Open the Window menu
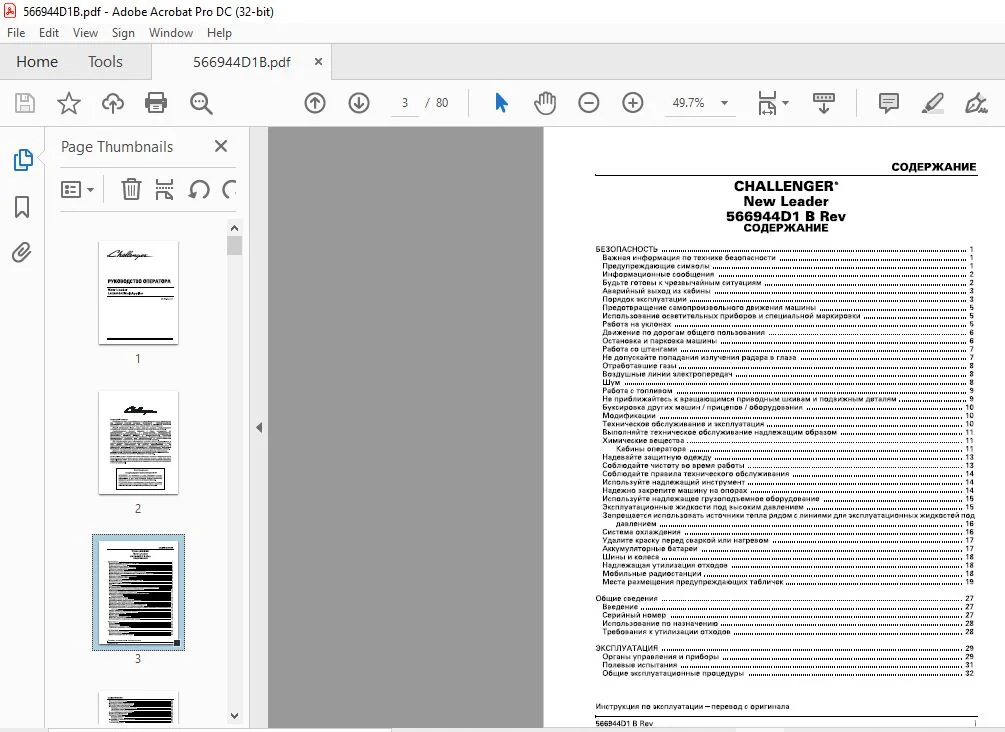This screenshot has height=732, width=1005. coord(170,33)
